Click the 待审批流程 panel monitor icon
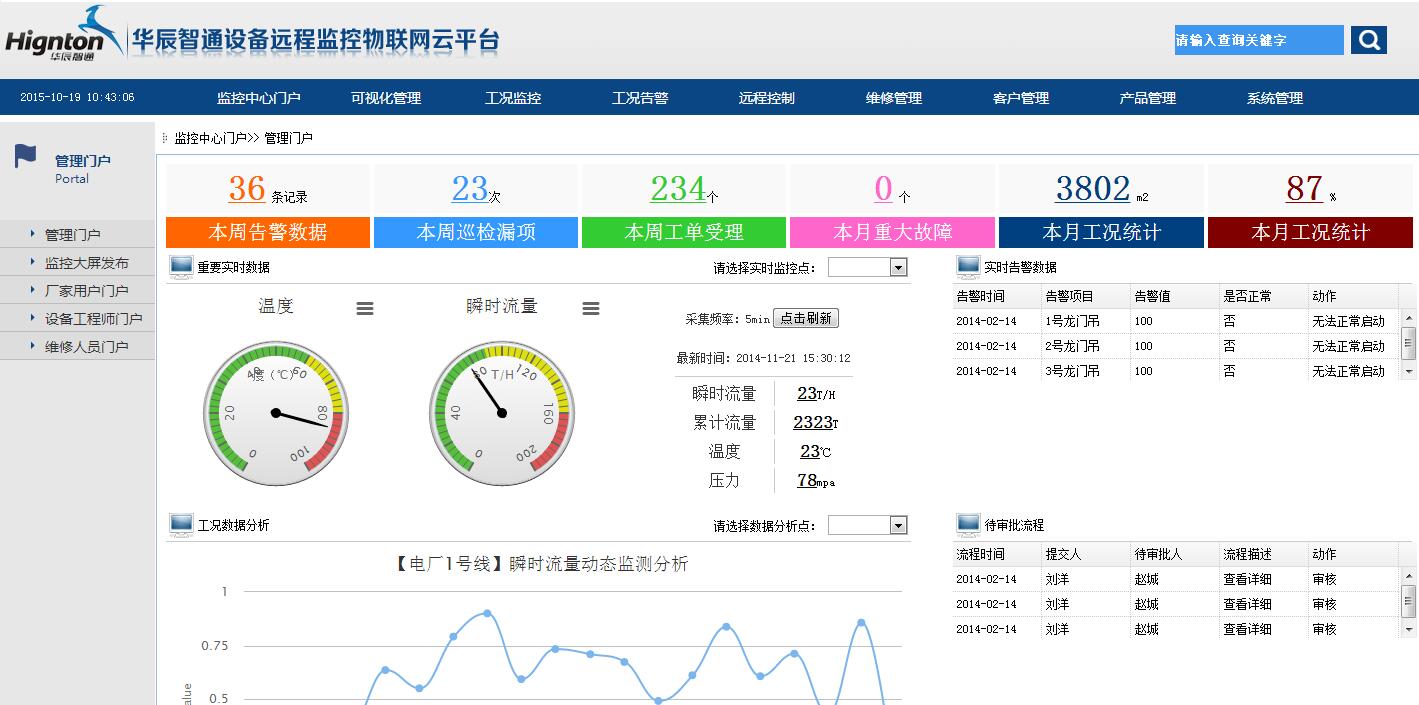Image resolution: width=1419 pixels, height=705 pixels. [x=966, y=523]
